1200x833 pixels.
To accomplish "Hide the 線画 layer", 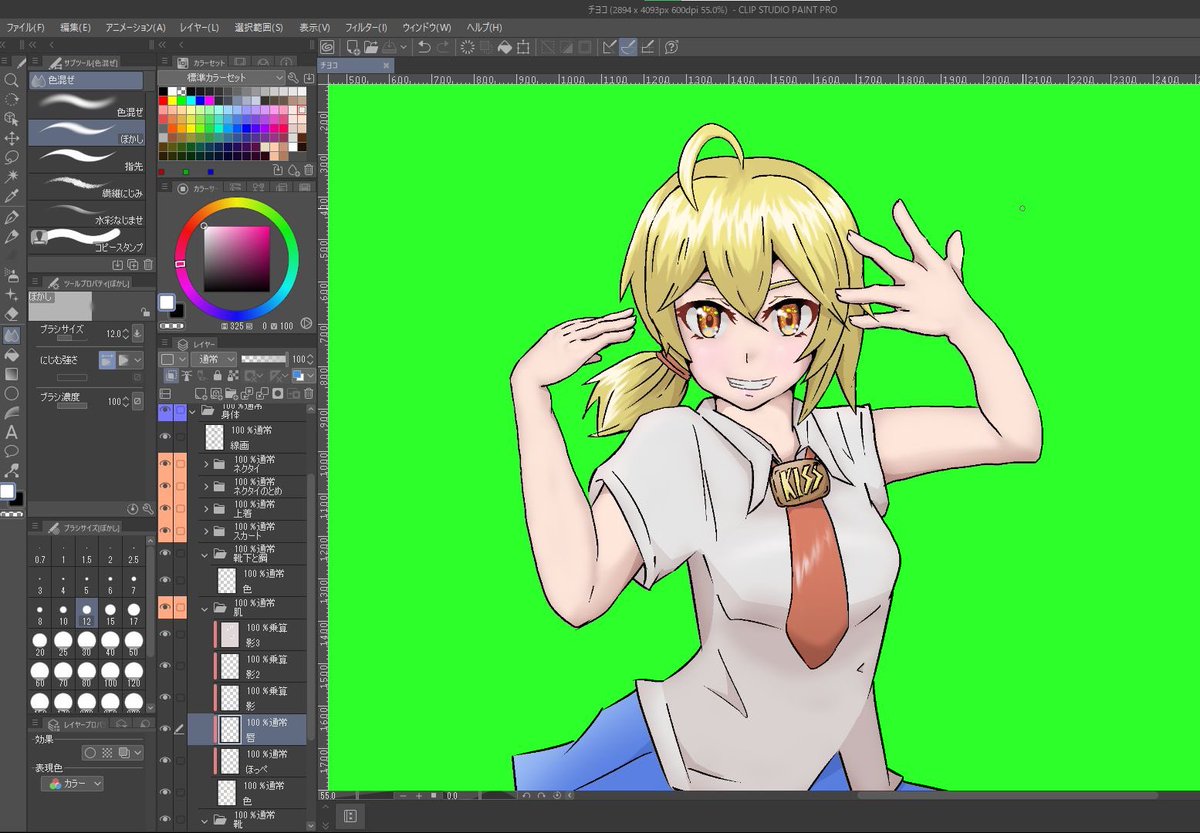I will (165, 437).
